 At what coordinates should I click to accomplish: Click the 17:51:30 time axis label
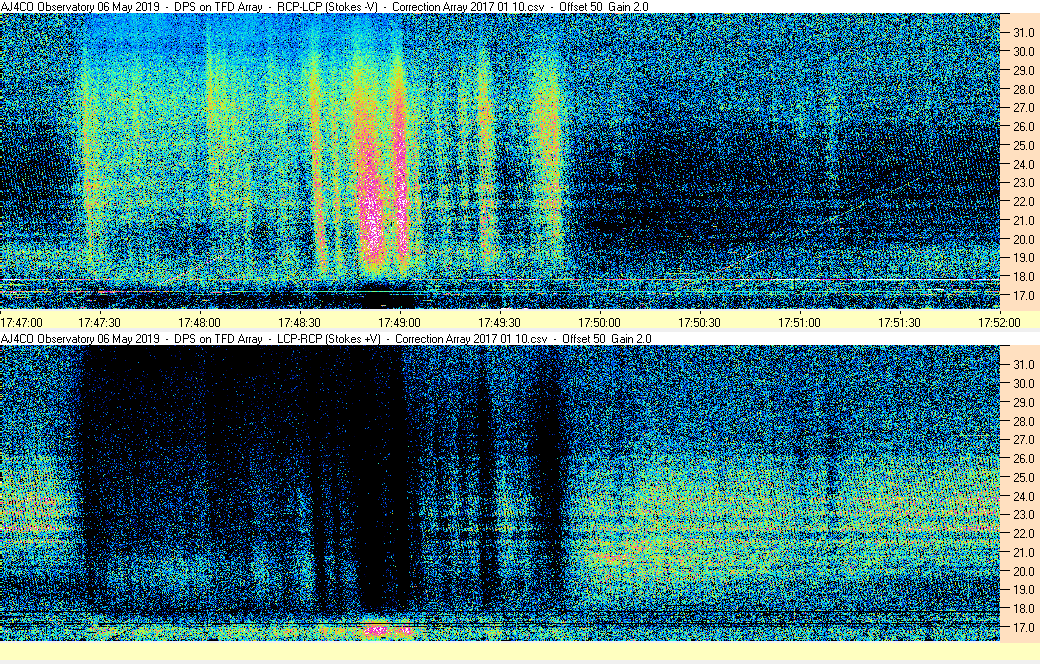(x=899, y=322)
